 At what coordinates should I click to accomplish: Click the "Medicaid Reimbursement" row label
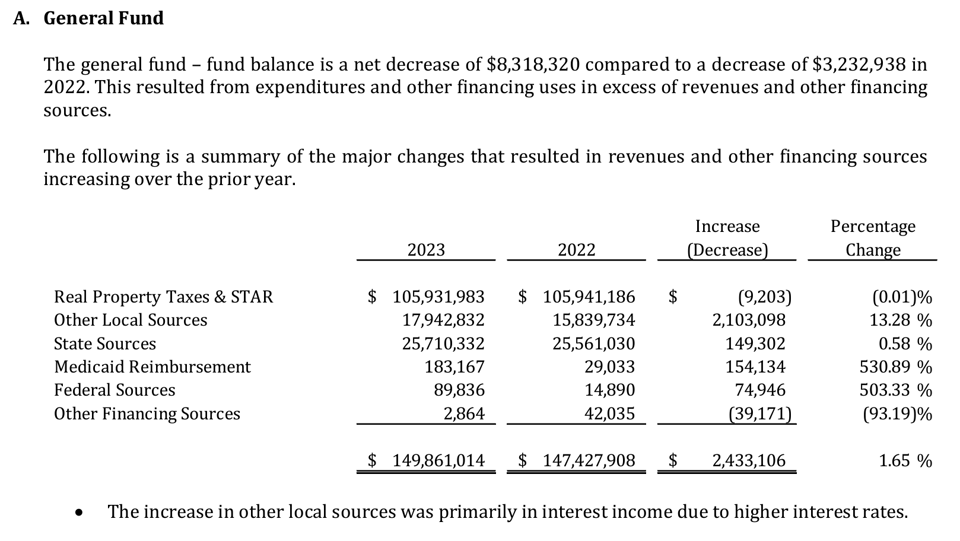pos(152,367)
